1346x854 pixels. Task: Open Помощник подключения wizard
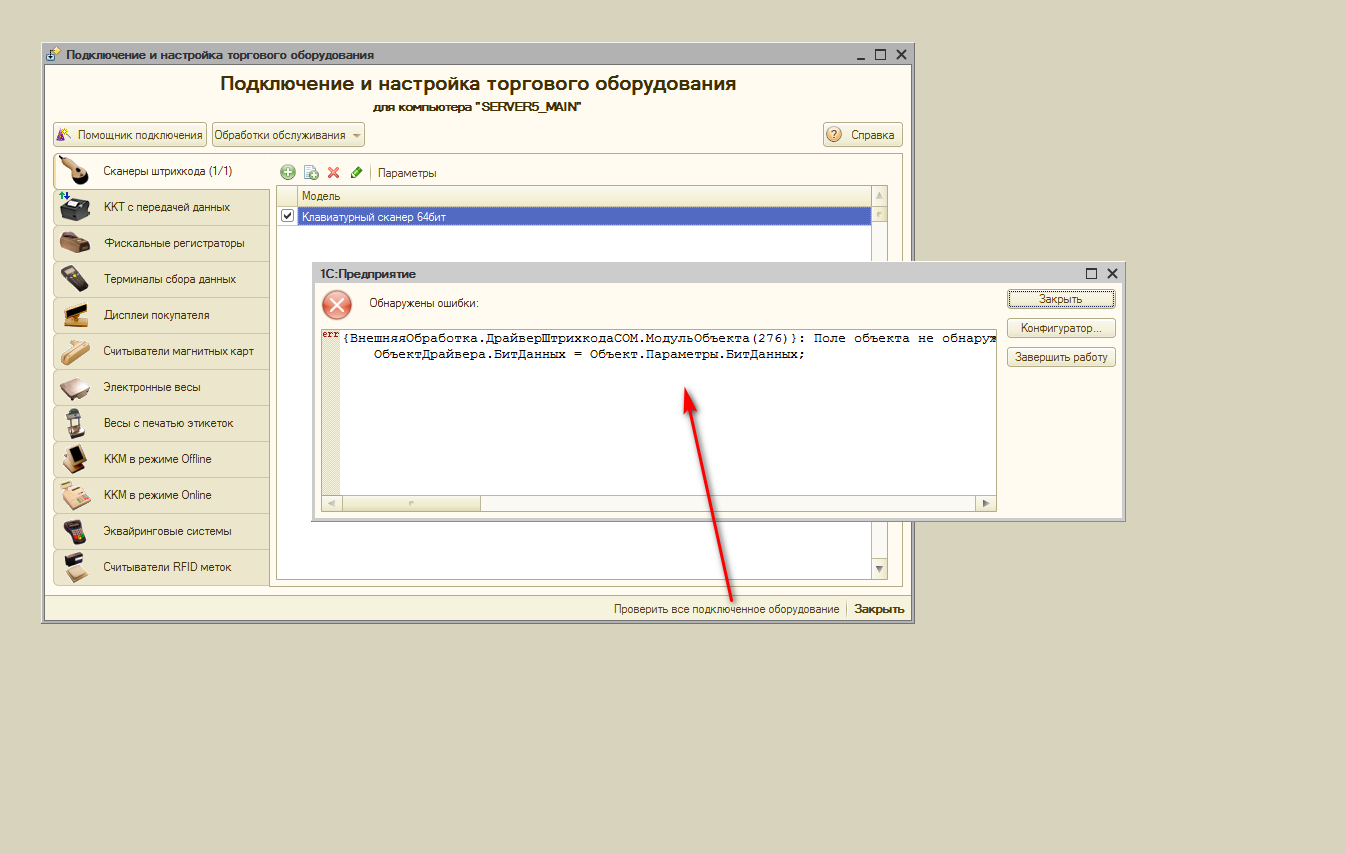130,135
